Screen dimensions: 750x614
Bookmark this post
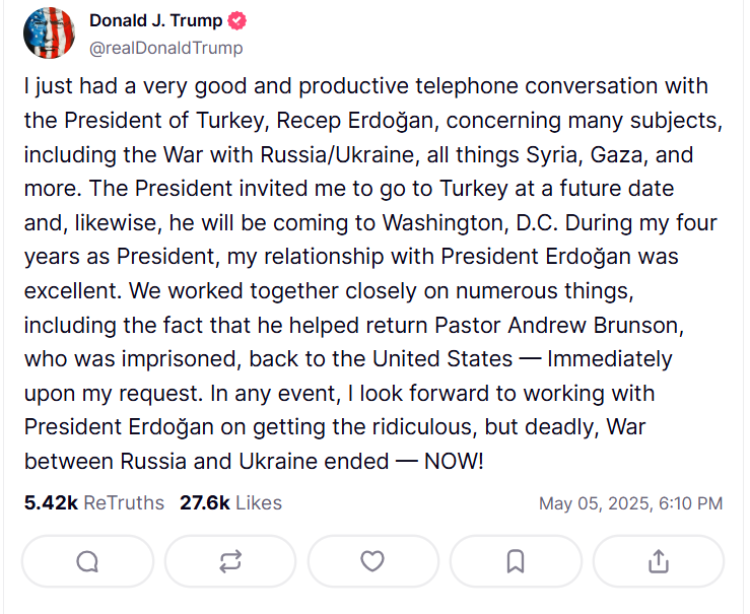515,561
